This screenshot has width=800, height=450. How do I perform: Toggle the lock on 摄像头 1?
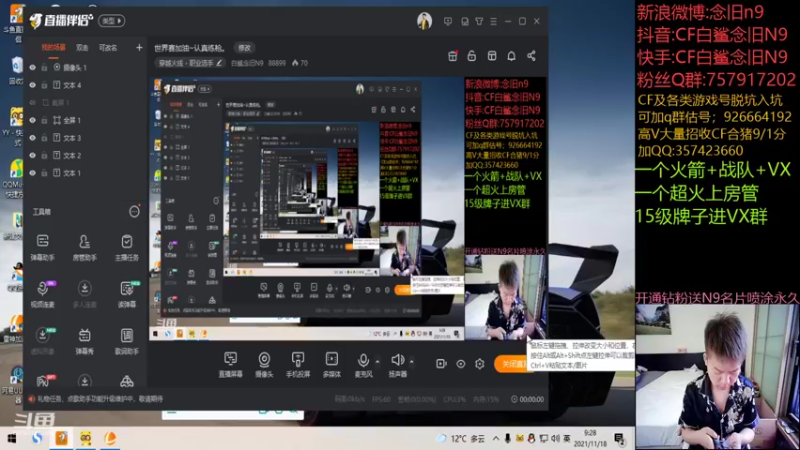(44, 67)
